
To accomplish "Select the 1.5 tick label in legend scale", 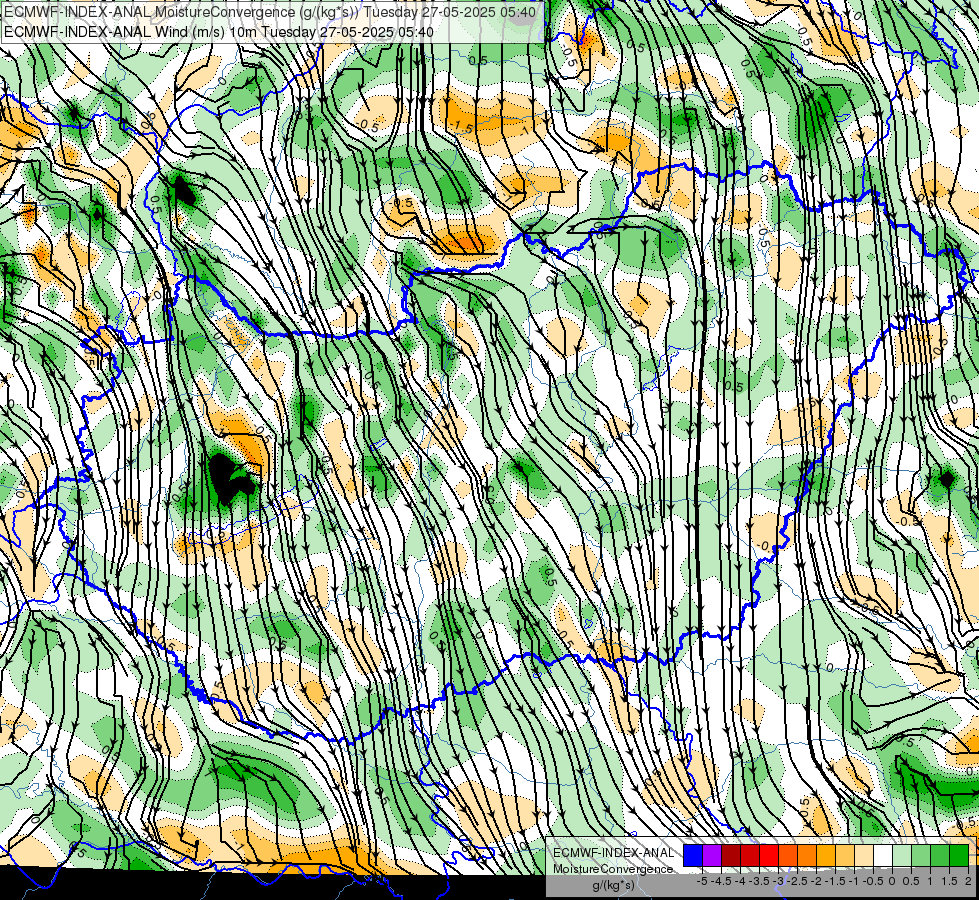I will (950, 881).
